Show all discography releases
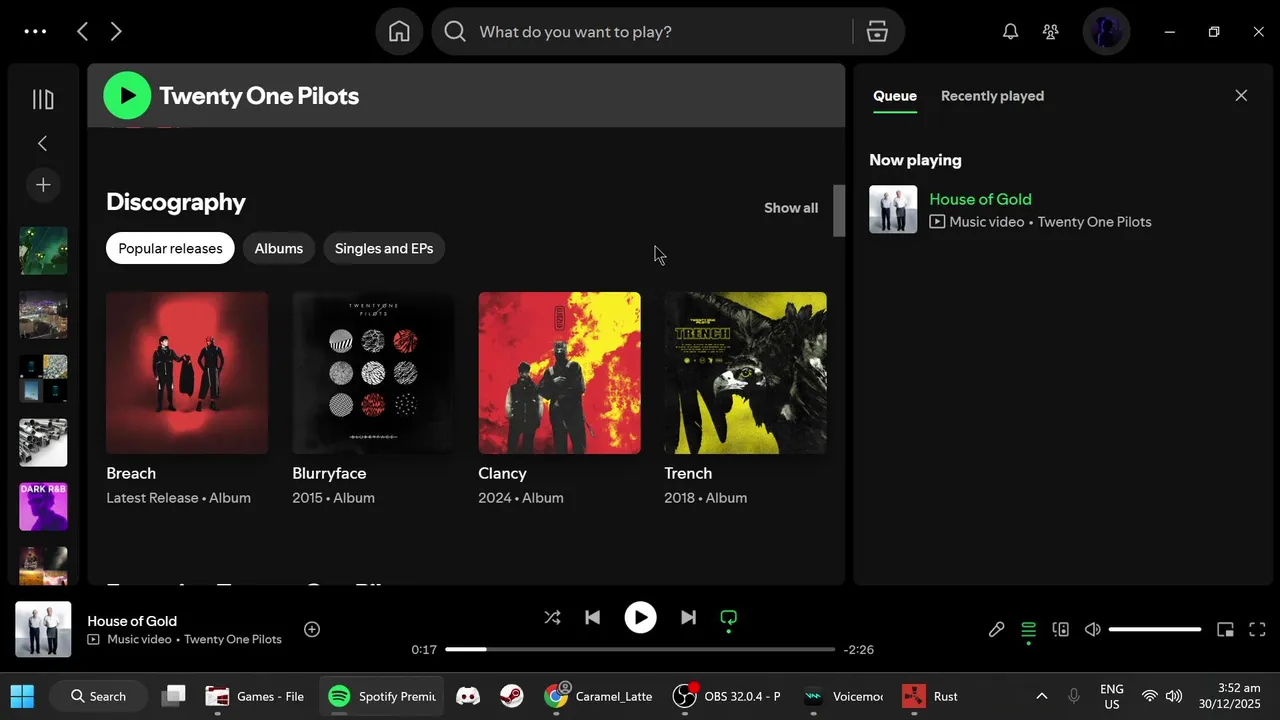 point(791,208)
